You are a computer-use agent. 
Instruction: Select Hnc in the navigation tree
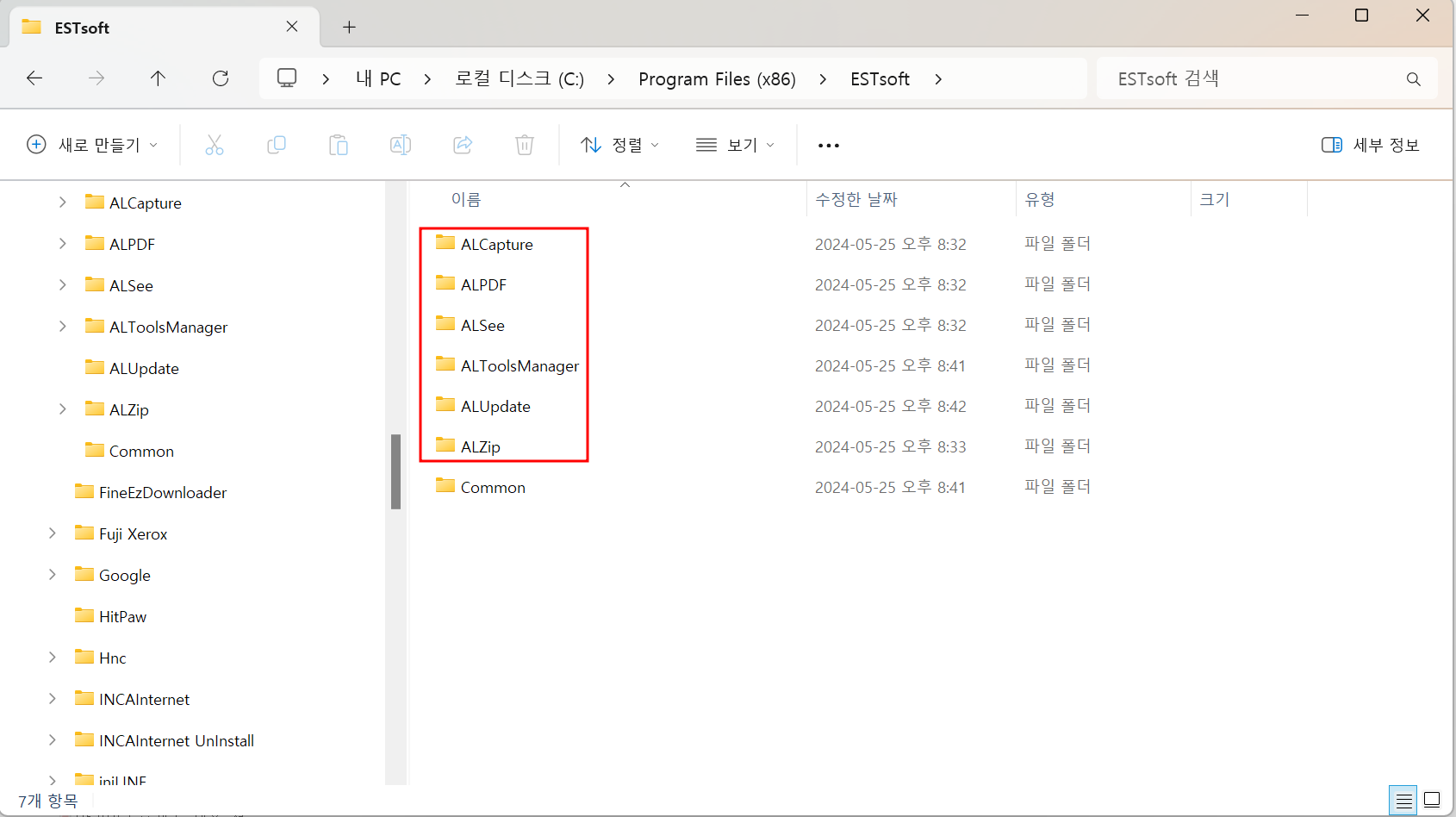pyautogui.click(x=112, y=658)
